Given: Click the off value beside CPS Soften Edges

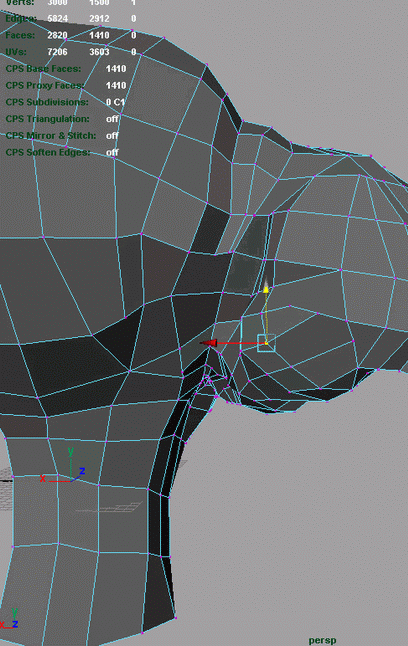Looking at the screenshot, I should pos(112,152).
